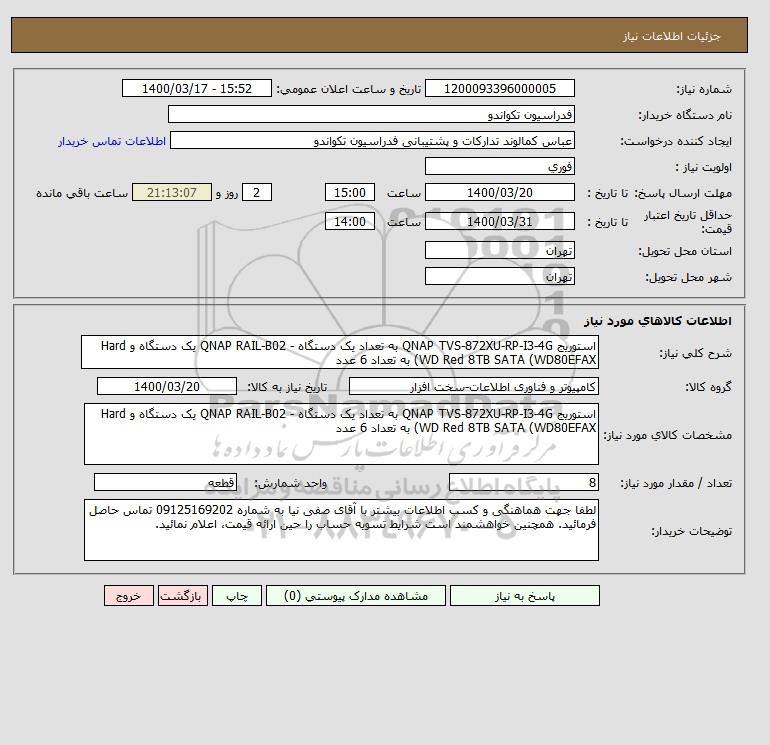The width and height of the screenshot is (770, 745).
Task: Click the priority field 'فوري'
Action: 499,166
